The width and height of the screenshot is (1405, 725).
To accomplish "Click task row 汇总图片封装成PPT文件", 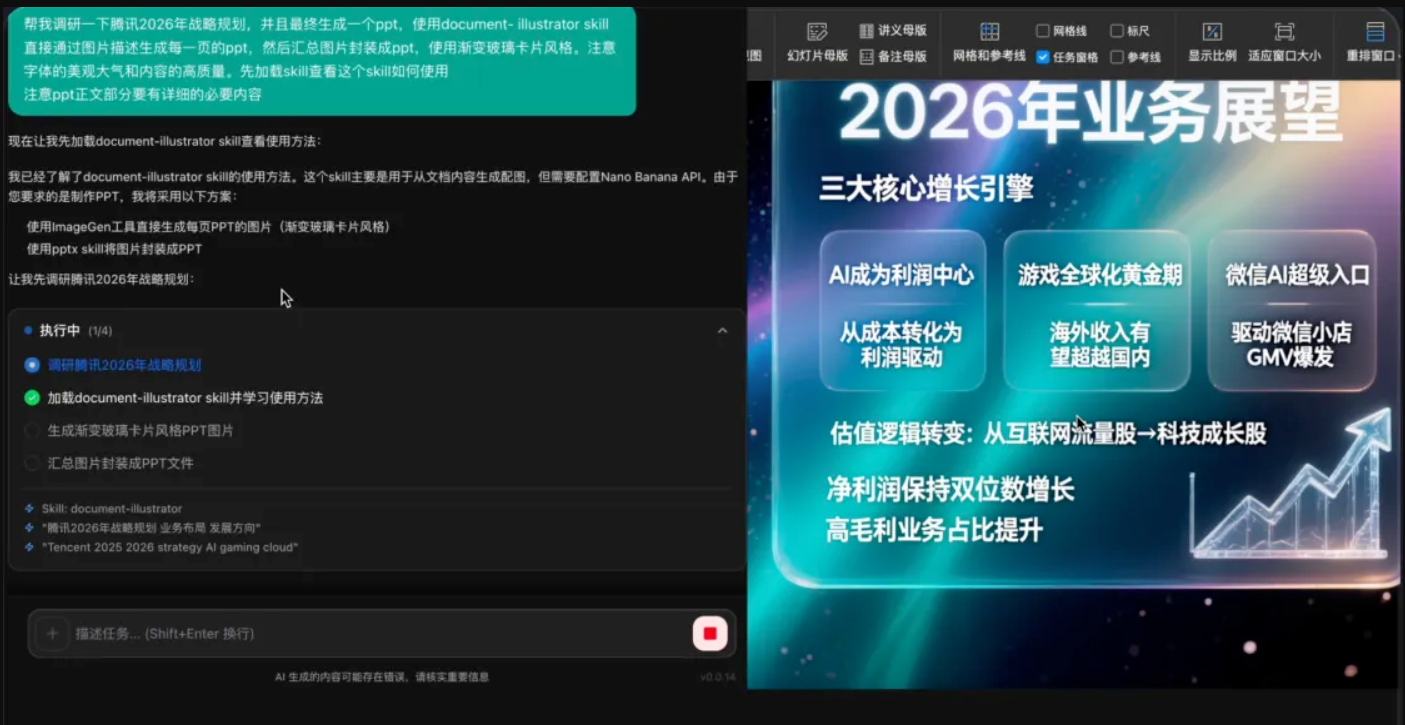I will pyautogui.click(x=121, y=463).
